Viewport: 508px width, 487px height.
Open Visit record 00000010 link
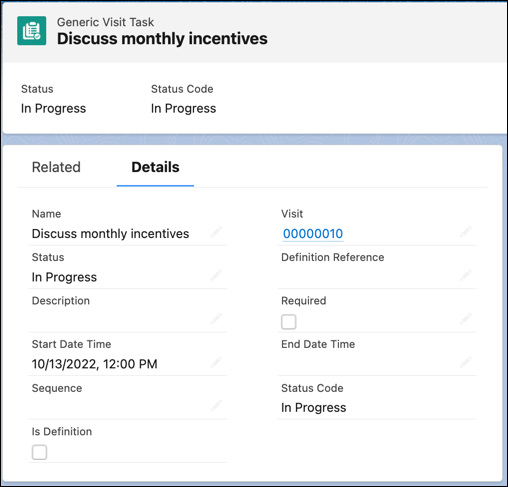tap(313, 234)
